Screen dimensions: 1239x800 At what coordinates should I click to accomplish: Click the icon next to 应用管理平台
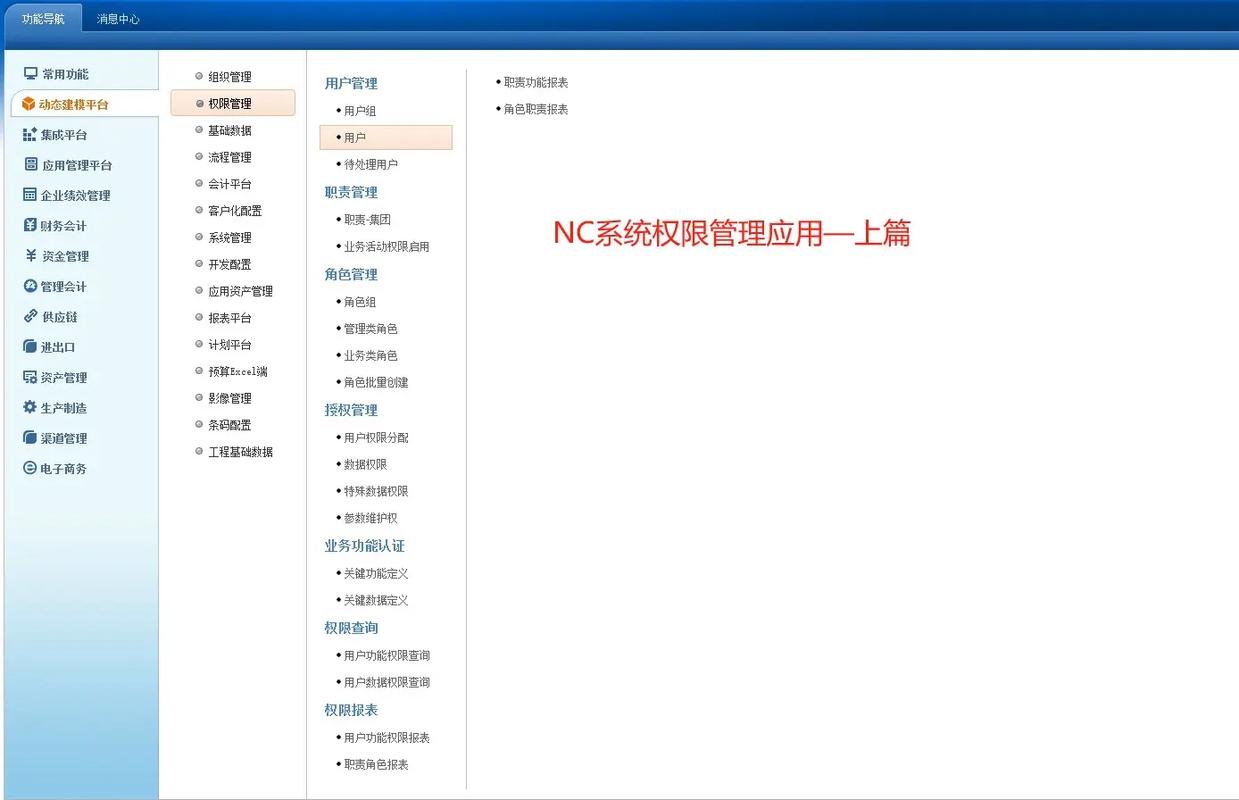click(31, 165)
